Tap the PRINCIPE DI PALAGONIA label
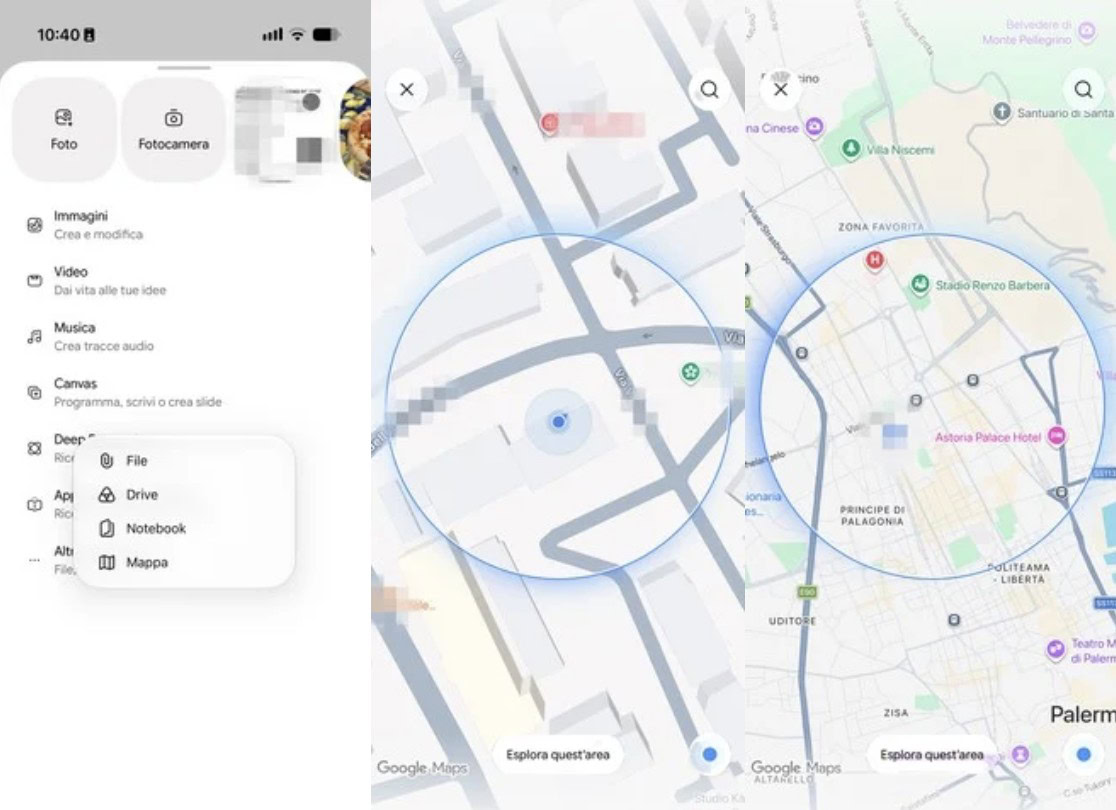The image size is (1116, 810). pos(872,515)
